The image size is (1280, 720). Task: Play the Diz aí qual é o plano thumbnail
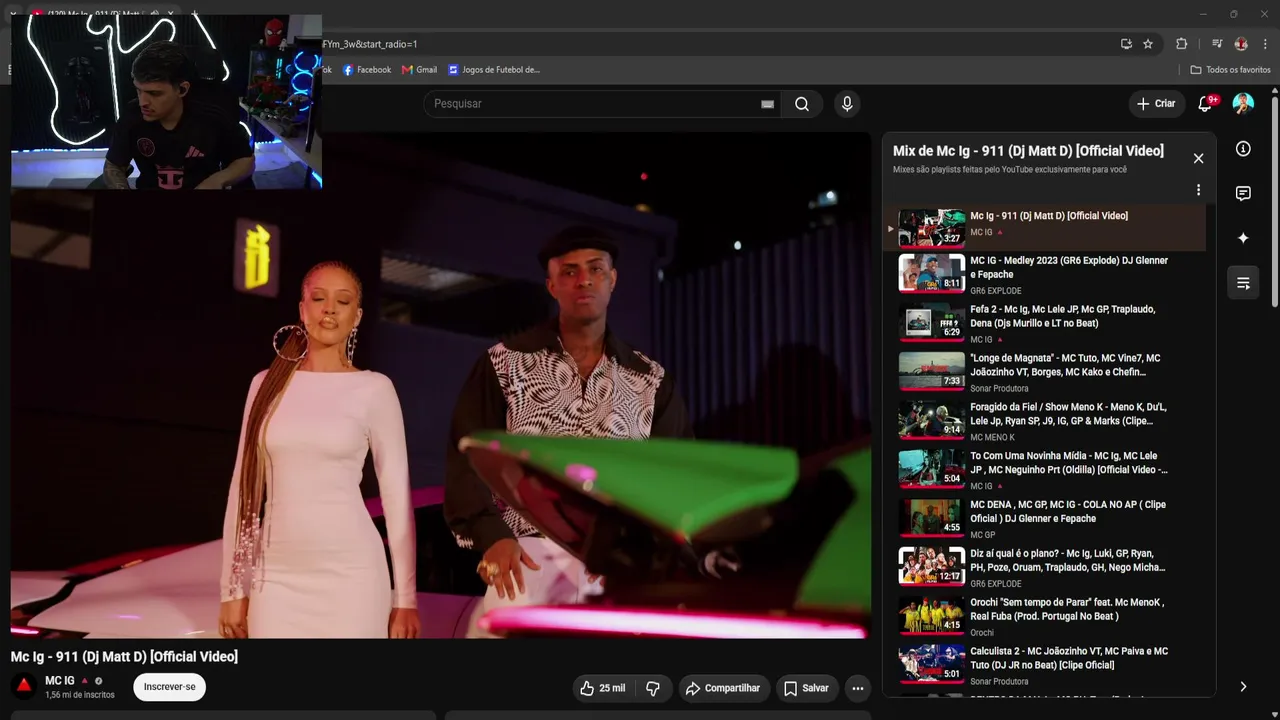(931, 566)
